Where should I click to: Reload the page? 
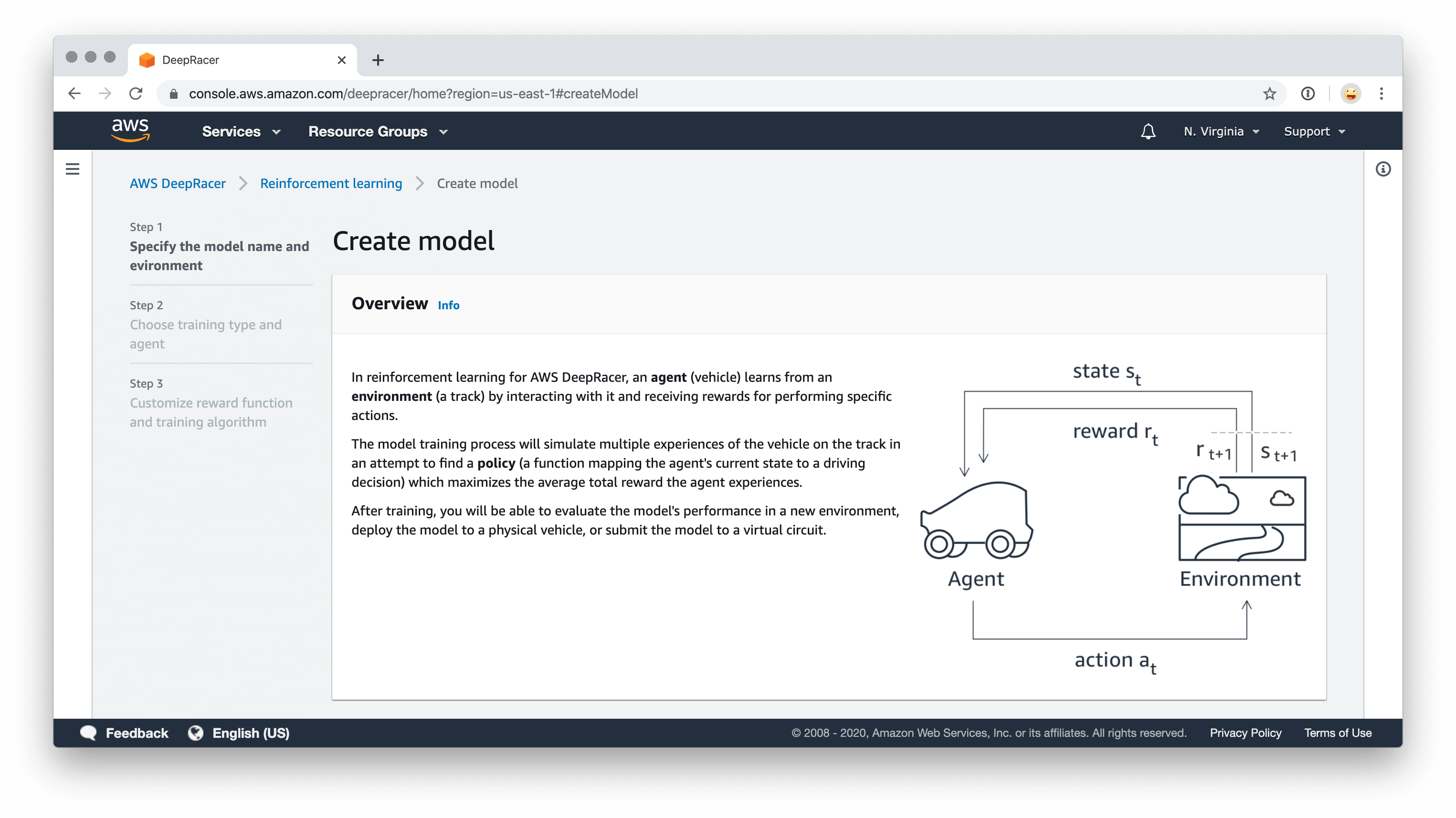click(136, 93)
